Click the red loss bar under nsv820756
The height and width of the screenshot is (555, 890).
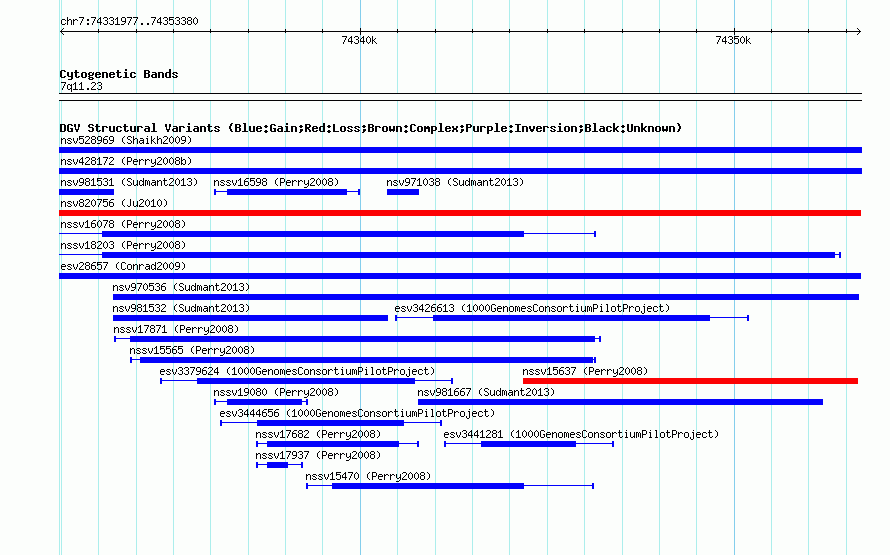coord(460,213)
